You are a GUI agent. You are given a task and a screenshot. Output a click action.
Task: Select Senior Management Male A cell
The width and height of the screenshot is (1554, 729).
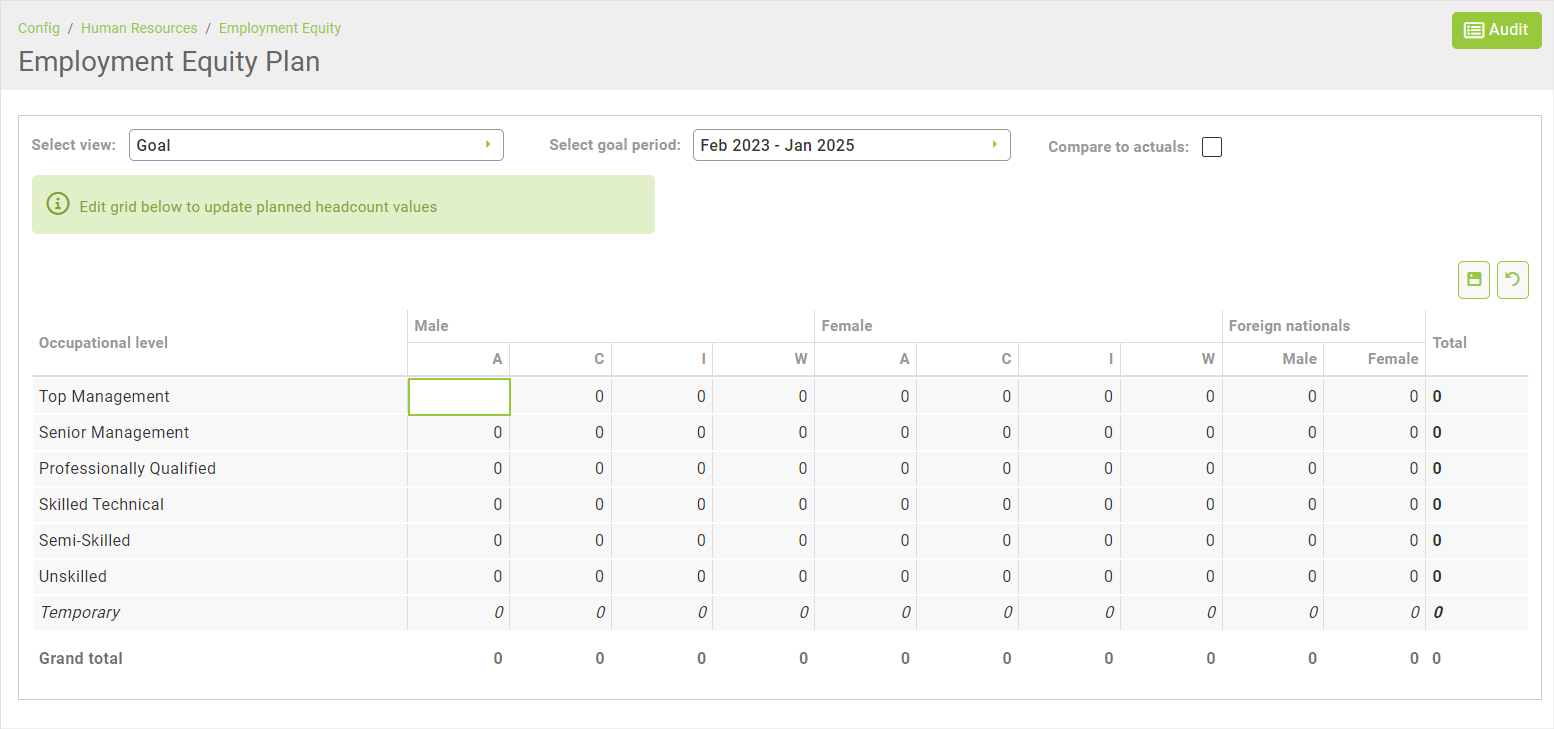pyautogui.click(x=459, y=433)
